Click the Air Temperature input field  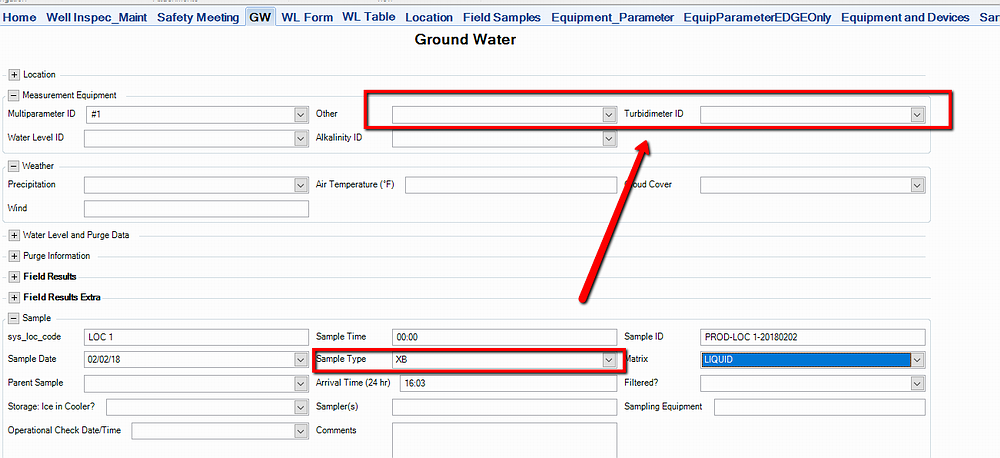pos(510,185)
